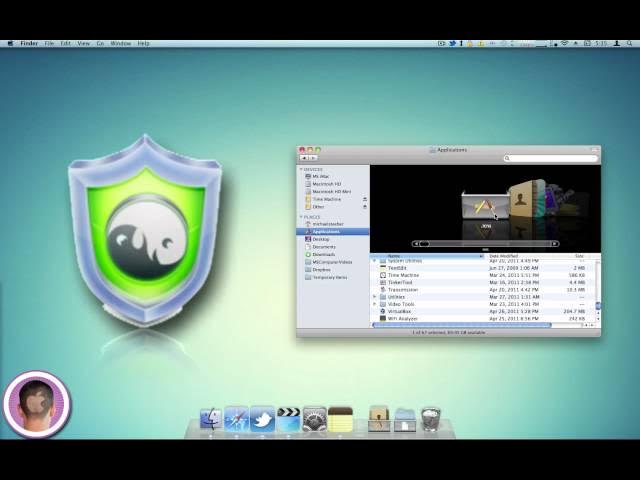Select Downloads in the sidebar
This screenshot has width=640, height=480.
coord(324,254)
